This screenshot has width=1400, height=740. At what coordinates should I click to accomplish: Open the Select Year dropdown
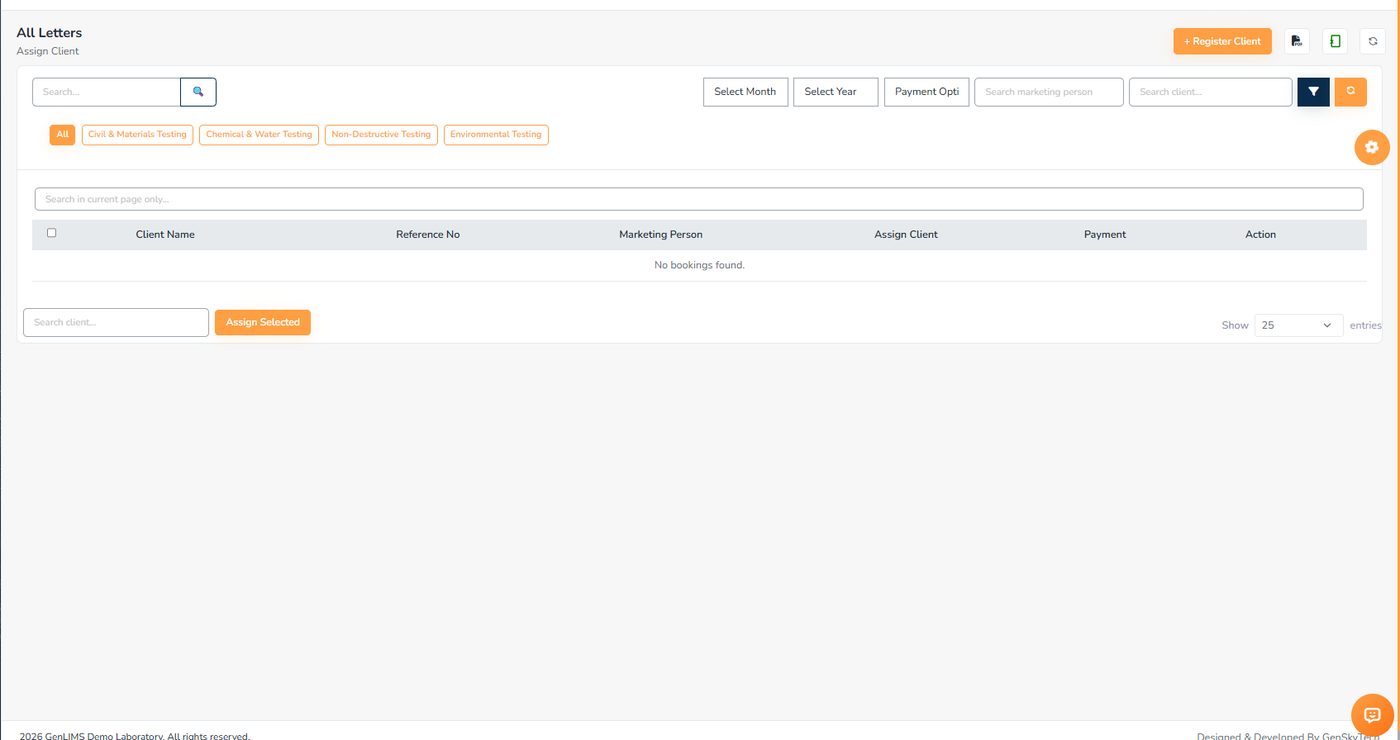pos(836,92)
